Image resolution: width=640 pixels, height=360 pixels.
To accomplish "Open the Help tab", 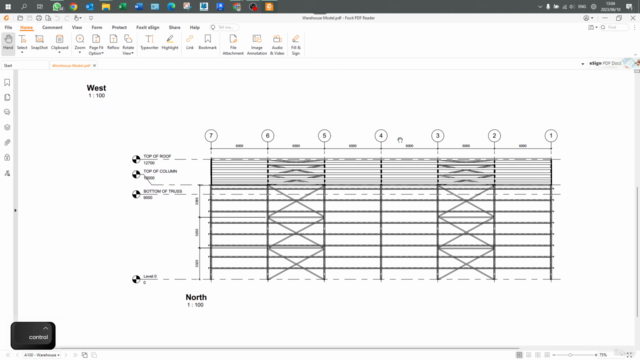I will [195, 27].
